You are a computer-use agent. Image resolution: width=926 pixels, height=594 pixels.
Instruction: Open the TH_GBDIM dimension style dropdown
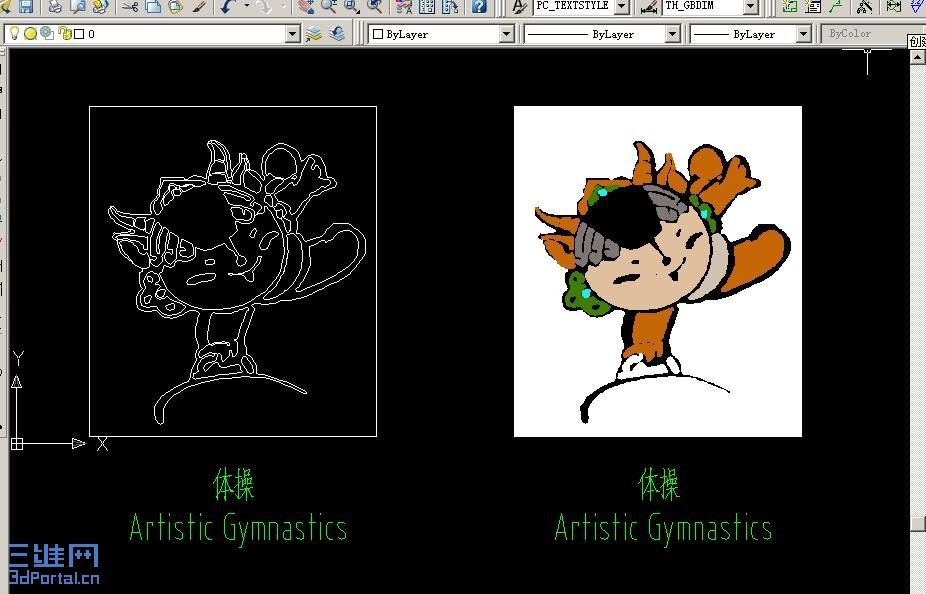(750, 6)
